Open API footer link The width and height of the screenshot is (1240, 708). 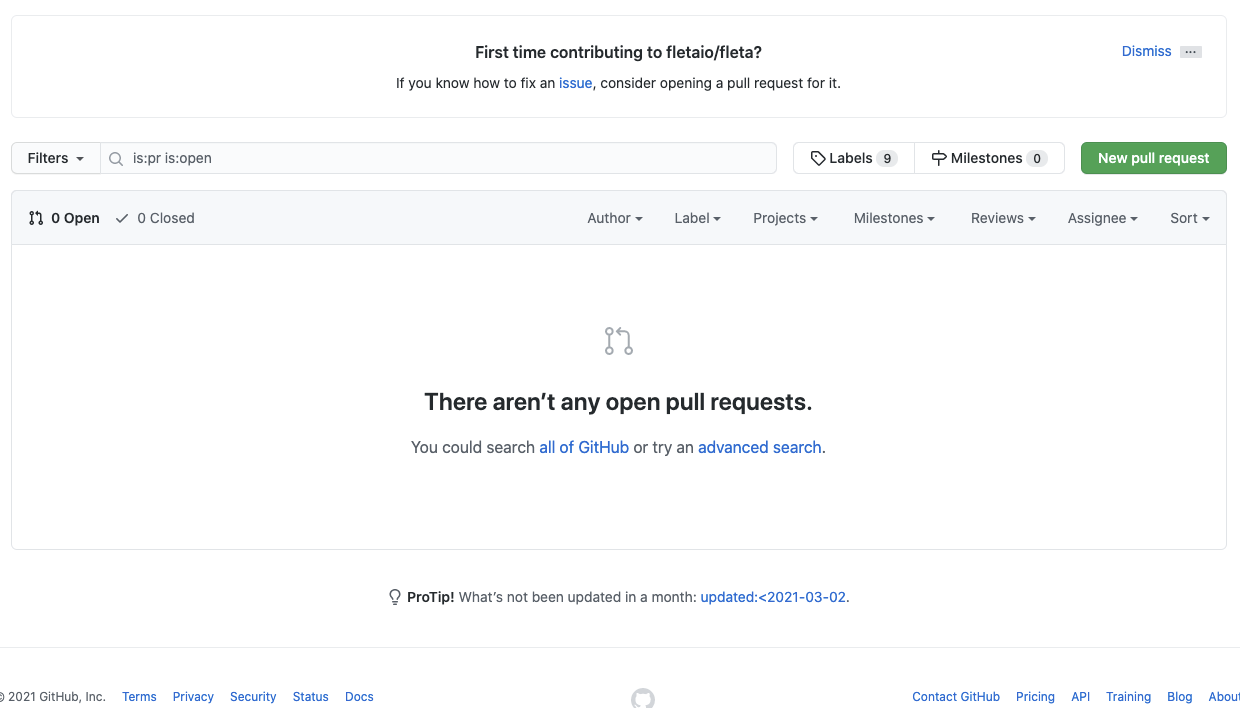pos(1081,697)
